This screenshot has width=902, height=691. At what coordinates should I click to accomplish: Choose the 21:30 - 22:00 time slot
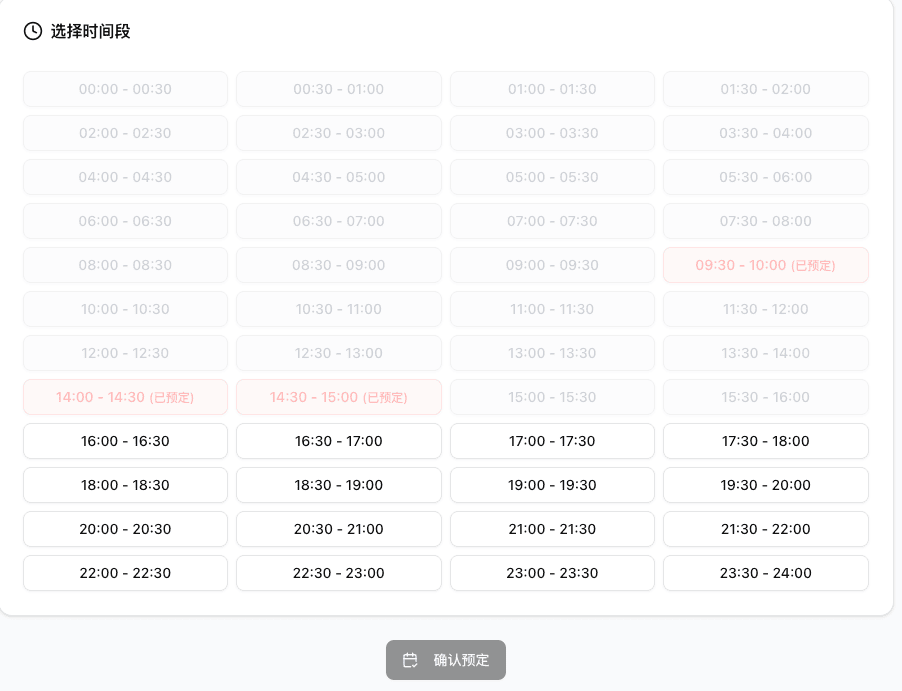[x=765, y=529]
